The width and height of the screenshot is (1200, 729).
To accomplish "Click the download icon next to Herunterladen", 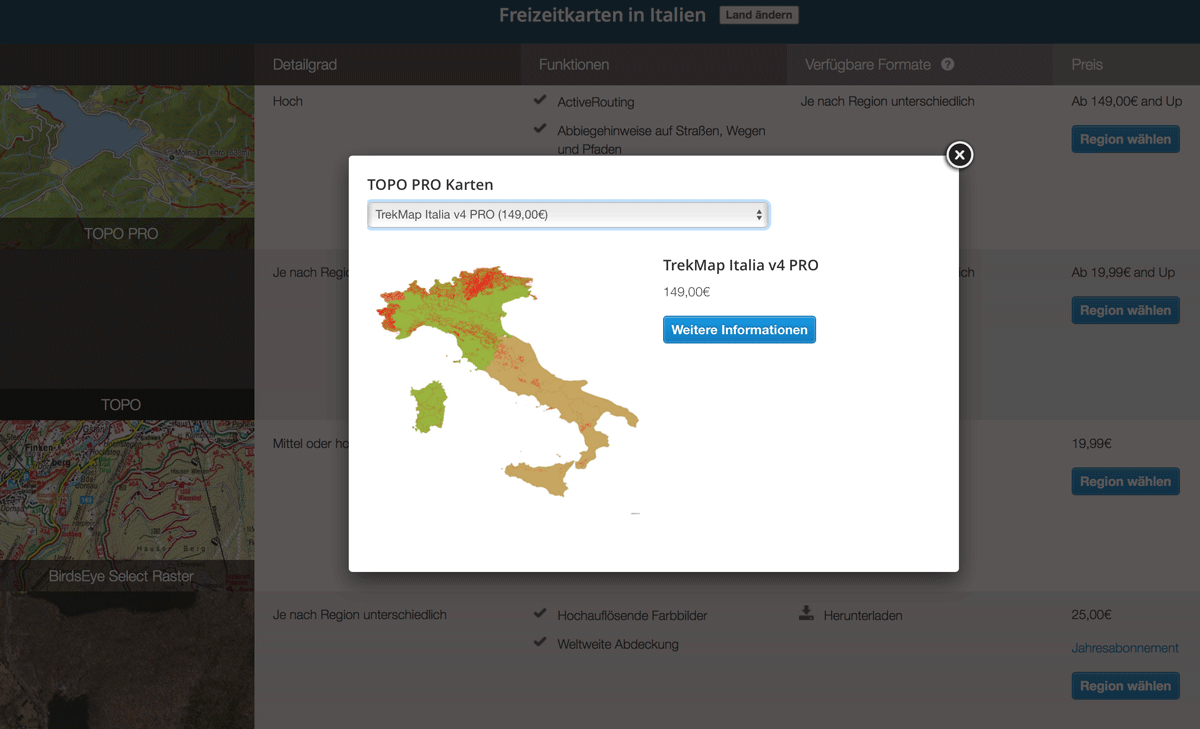I will pyautogui.click(x=806, y=613).
